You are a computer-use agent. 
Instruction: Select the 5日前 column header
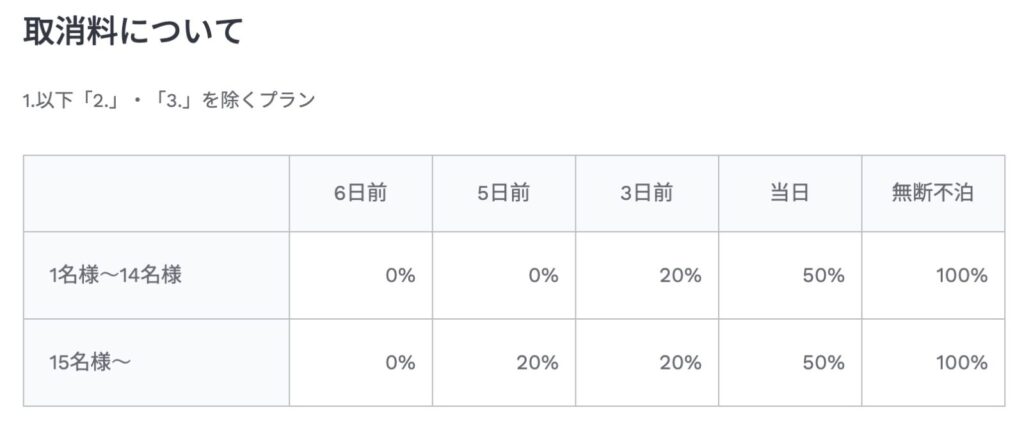pyautogui.click(x=504, y=194)
